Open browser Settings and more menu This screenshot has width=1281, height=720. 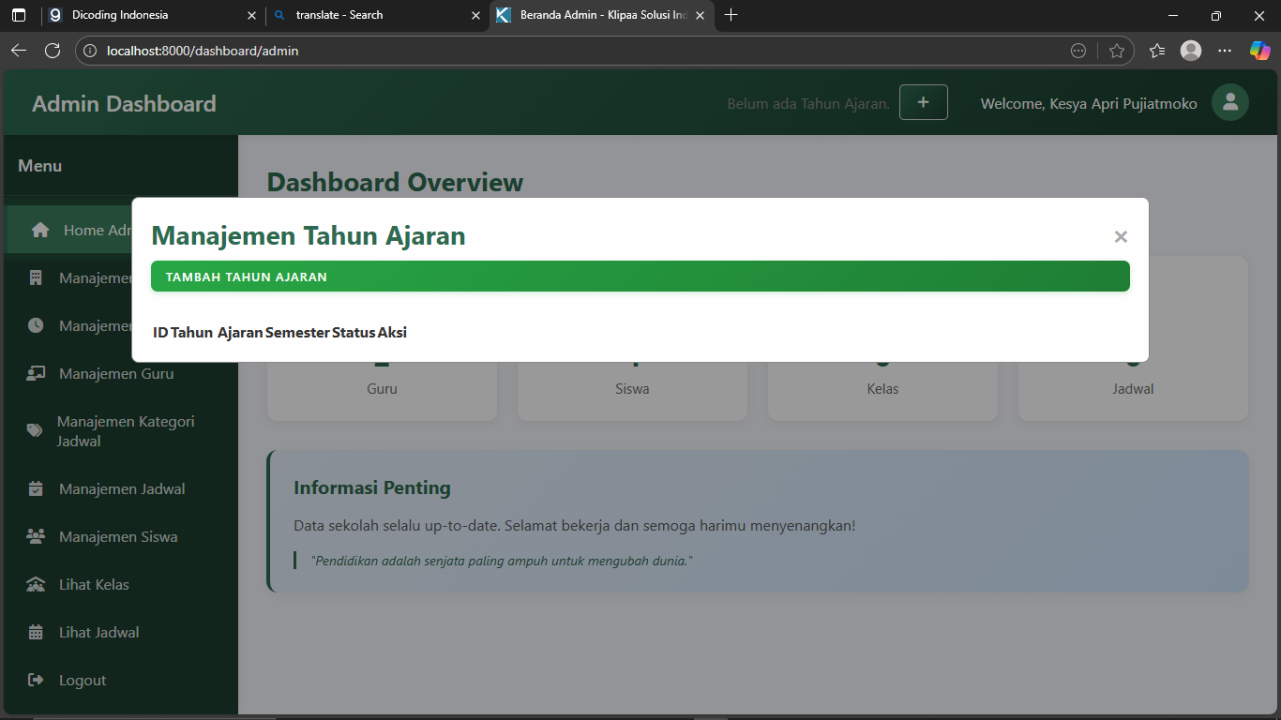(1224, 51)
